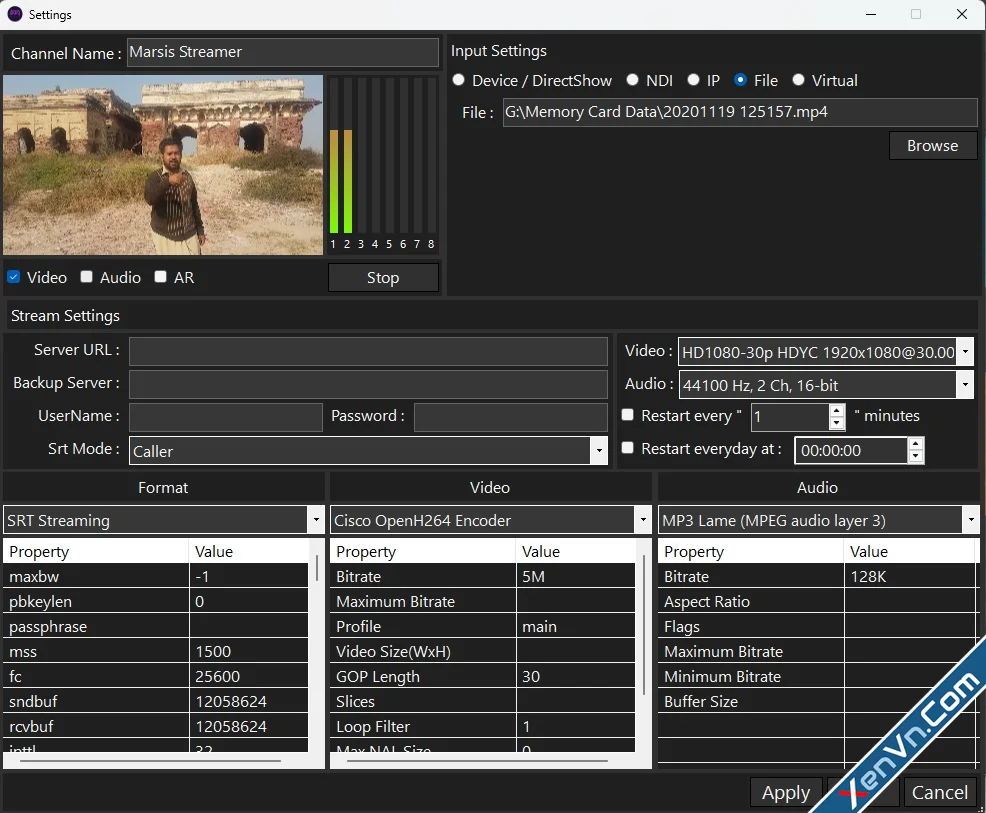Viewport: 986px width, 813px height.
Task: Enable the Audio preview checkbox
Action: click(x=87, y=277)
